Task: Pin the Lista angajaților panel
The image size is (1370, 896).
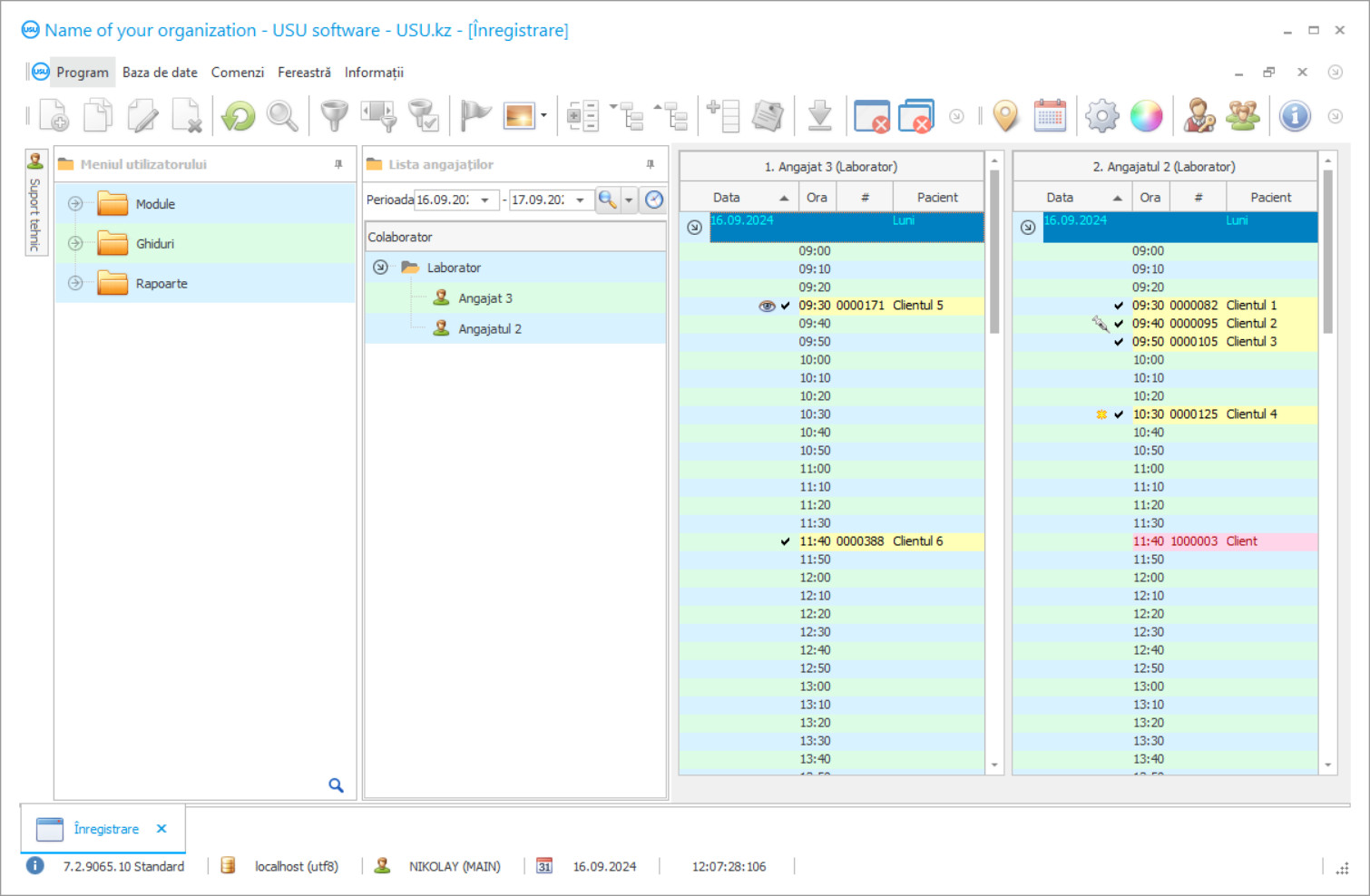Action: (650, 164)
